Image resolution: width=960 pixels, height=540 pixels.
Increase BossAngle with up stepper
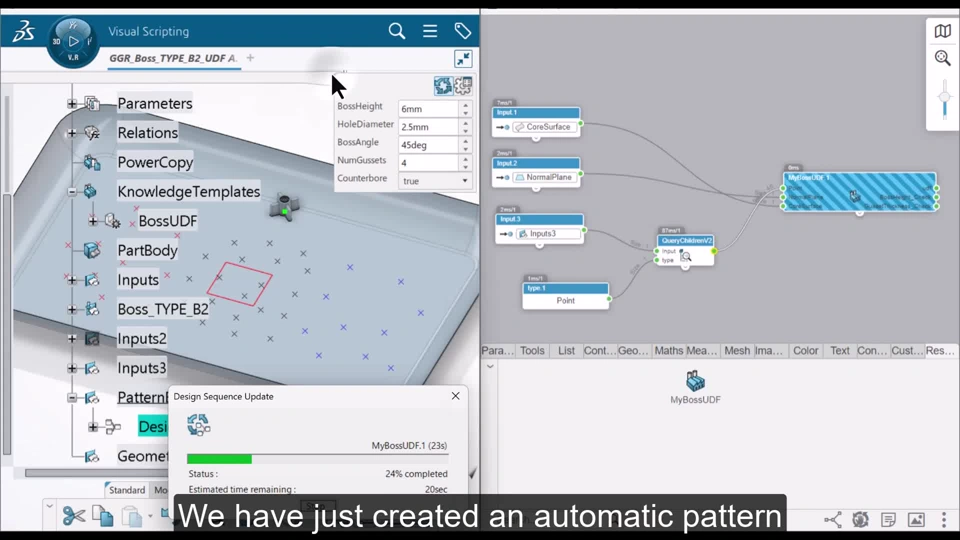[465, 141]
